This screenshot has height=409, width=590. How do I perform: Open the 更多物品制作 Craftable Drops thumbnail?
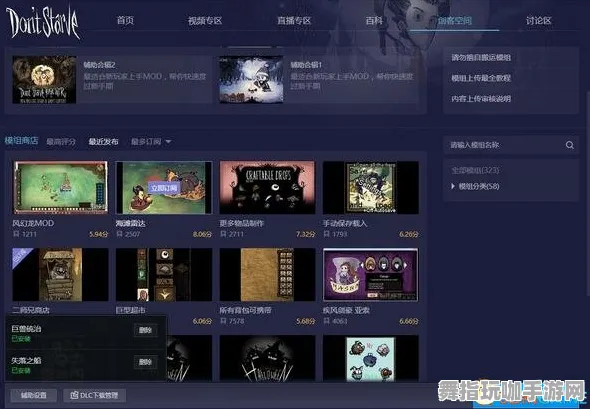click(267, 187)
